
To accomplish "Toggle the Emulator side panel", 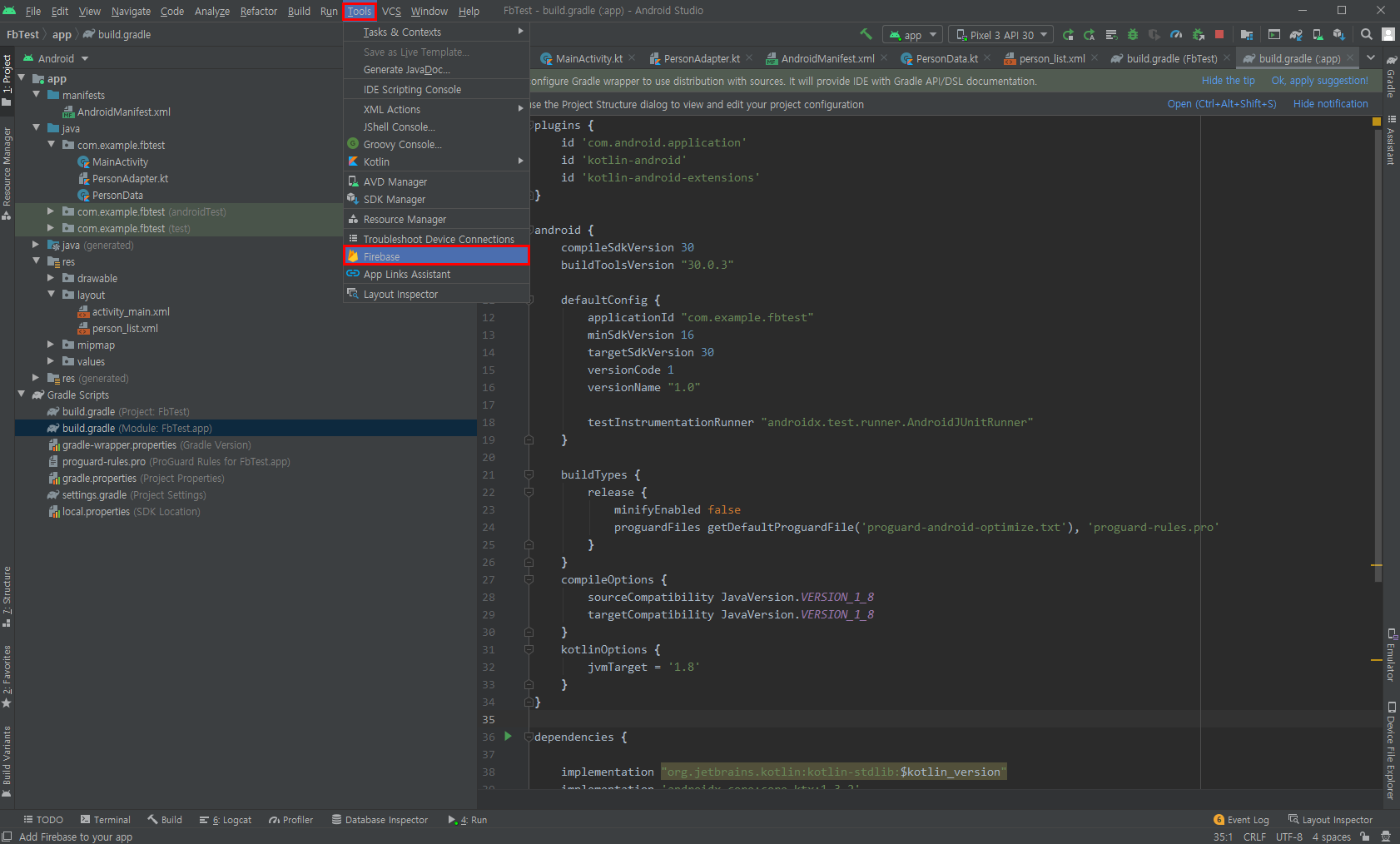I will (1391, 655).
